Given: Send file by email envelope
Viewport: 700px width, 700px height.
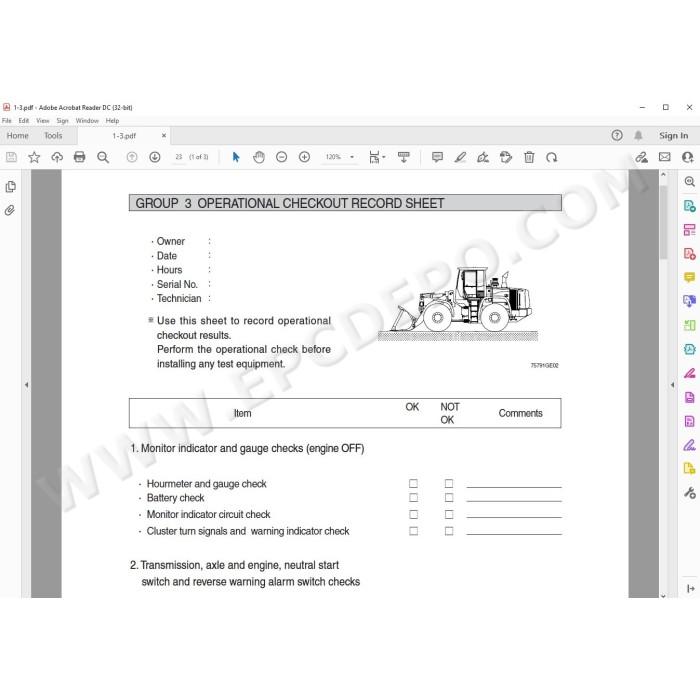Looking at the screenshot, I should [665, 157].
